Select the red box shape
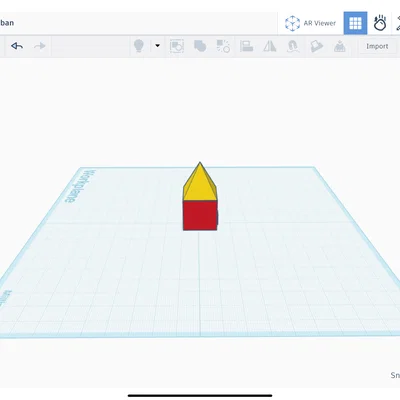This screenshot has width=400, height=400. (x=200, y=215)
